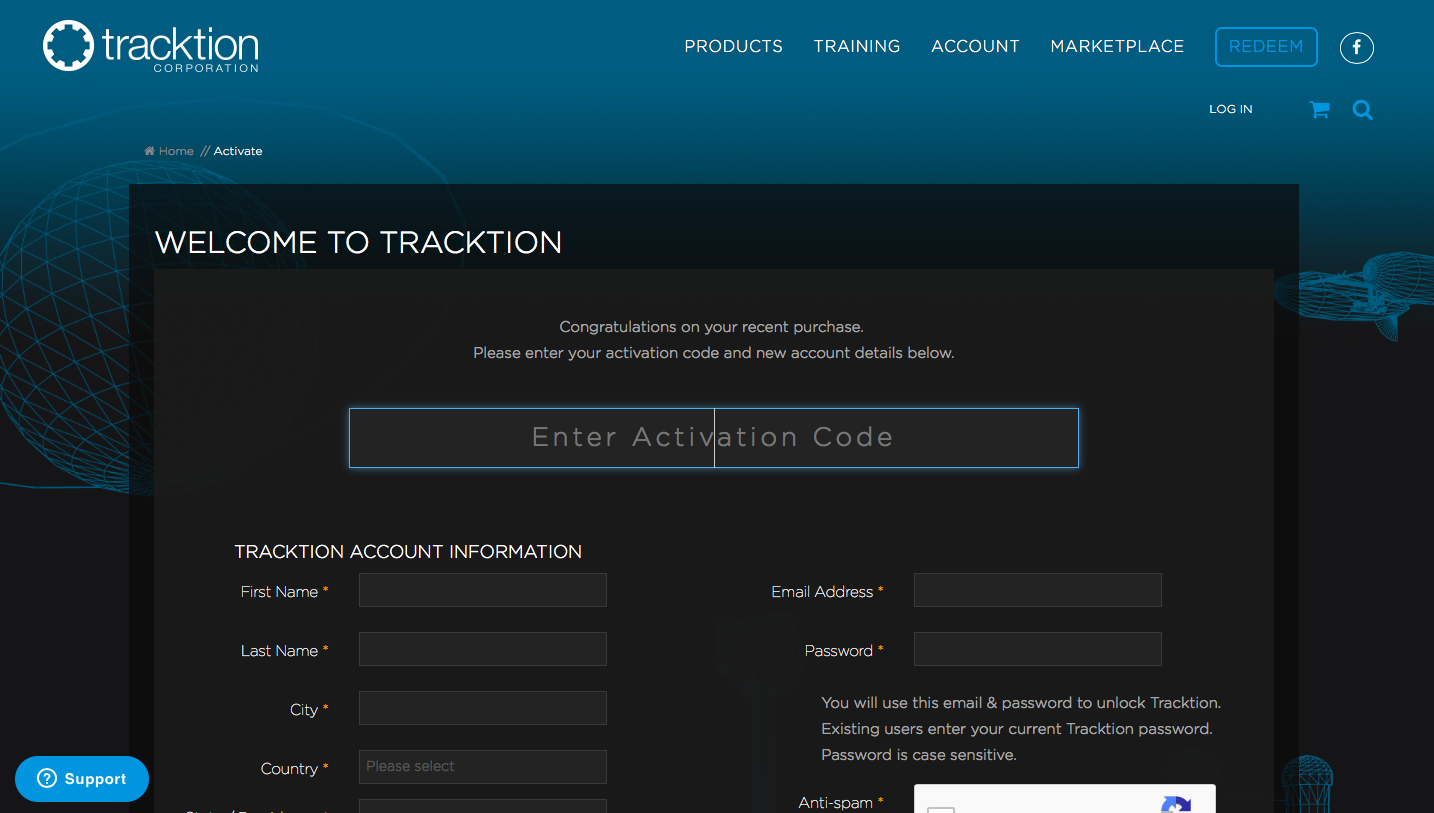Viewport: 1434px width, 813px height.
Task: Open the PRODUCTS menu
Action: tap(733, 47)
